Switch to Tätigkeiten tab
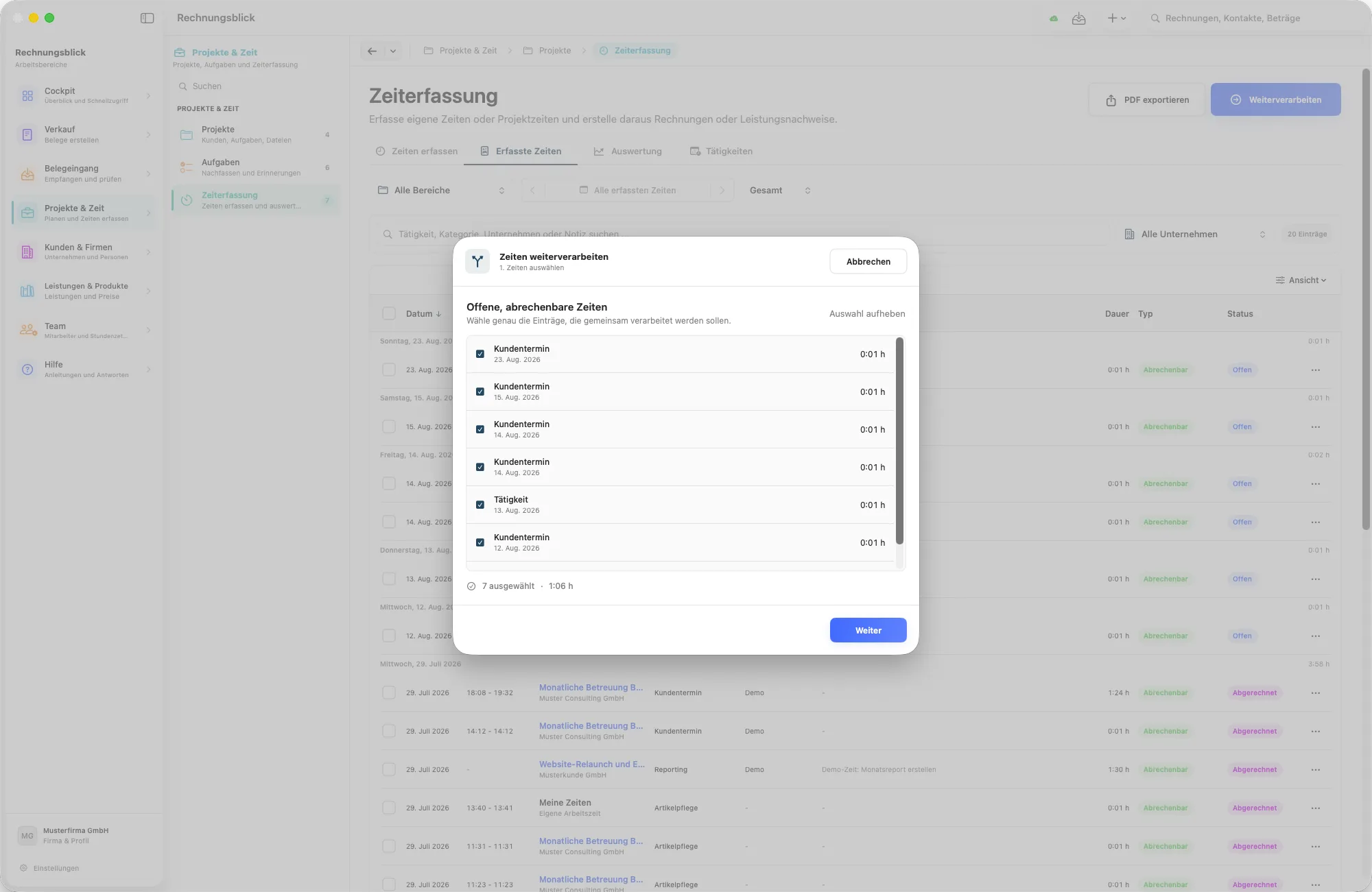Screen dimensions: 1372x892 click(721, 152)
